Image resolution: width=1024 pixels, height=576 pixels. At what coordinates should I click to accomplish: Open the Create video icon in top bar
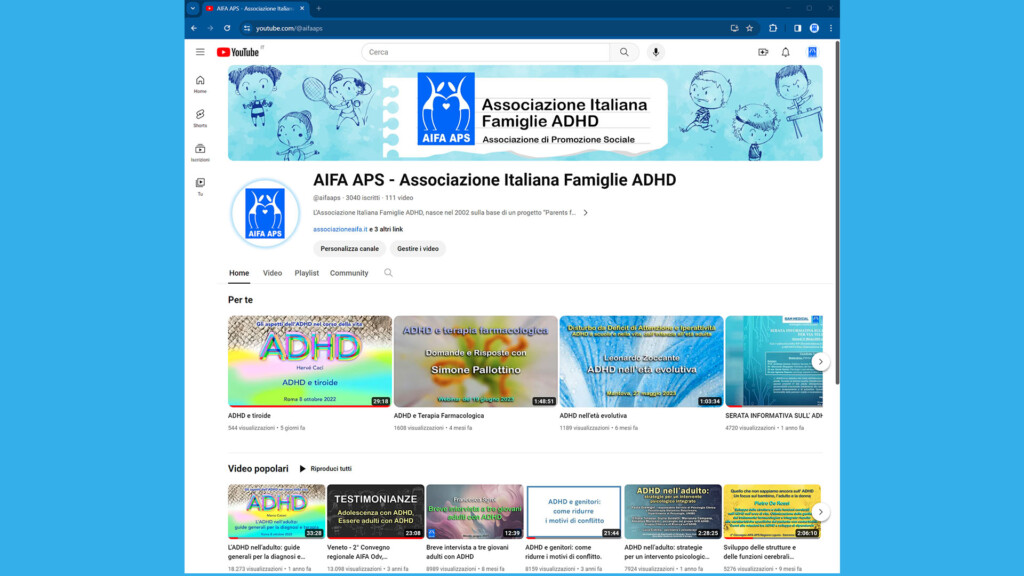click(761, 51)
